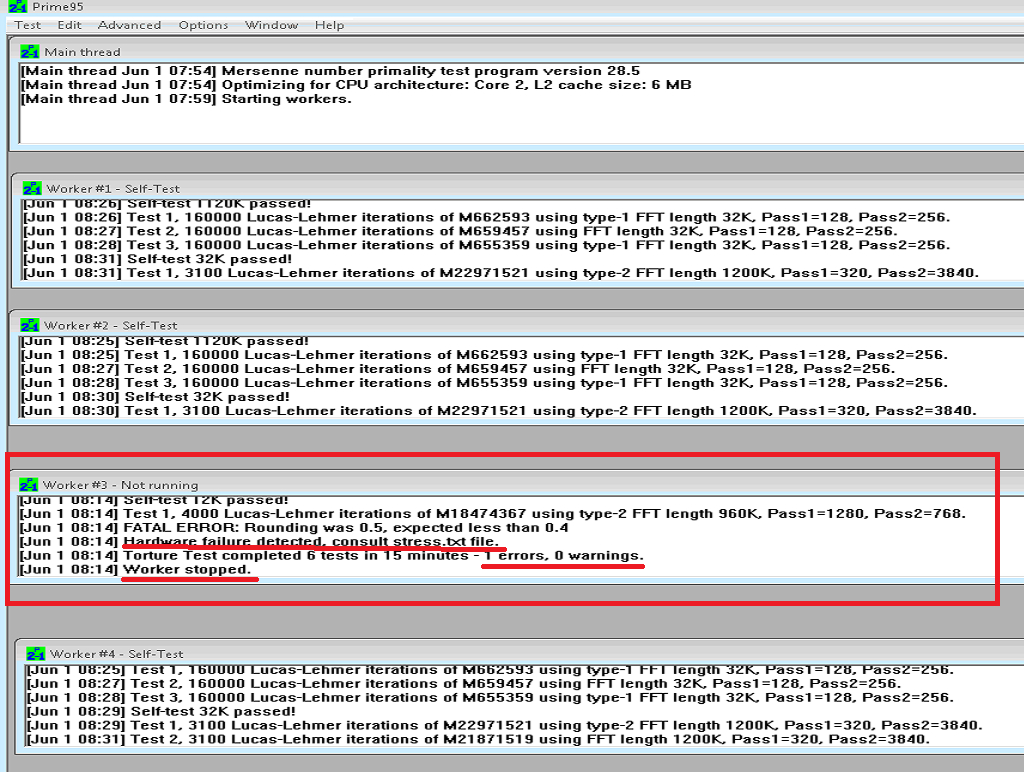The height and width of the screenshot is (772, 1024).
Task: Click 'Hardware failure detected' log line
Action: (259, 541)
